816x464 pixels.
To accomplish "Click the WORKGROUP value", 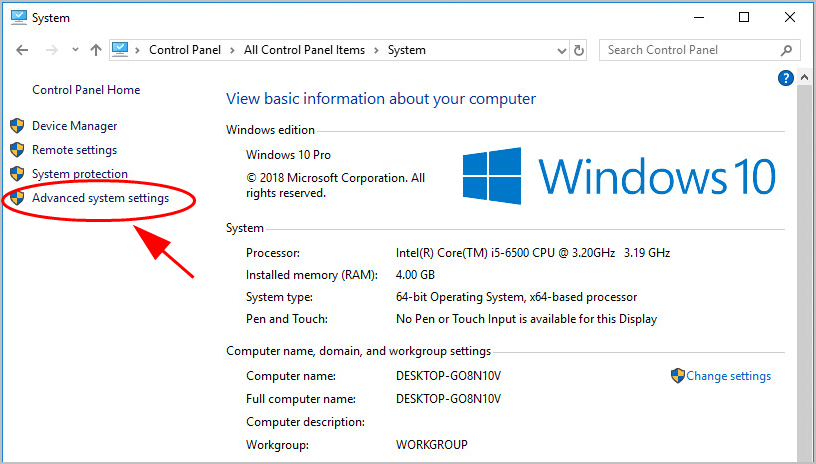I will point(431,445).
